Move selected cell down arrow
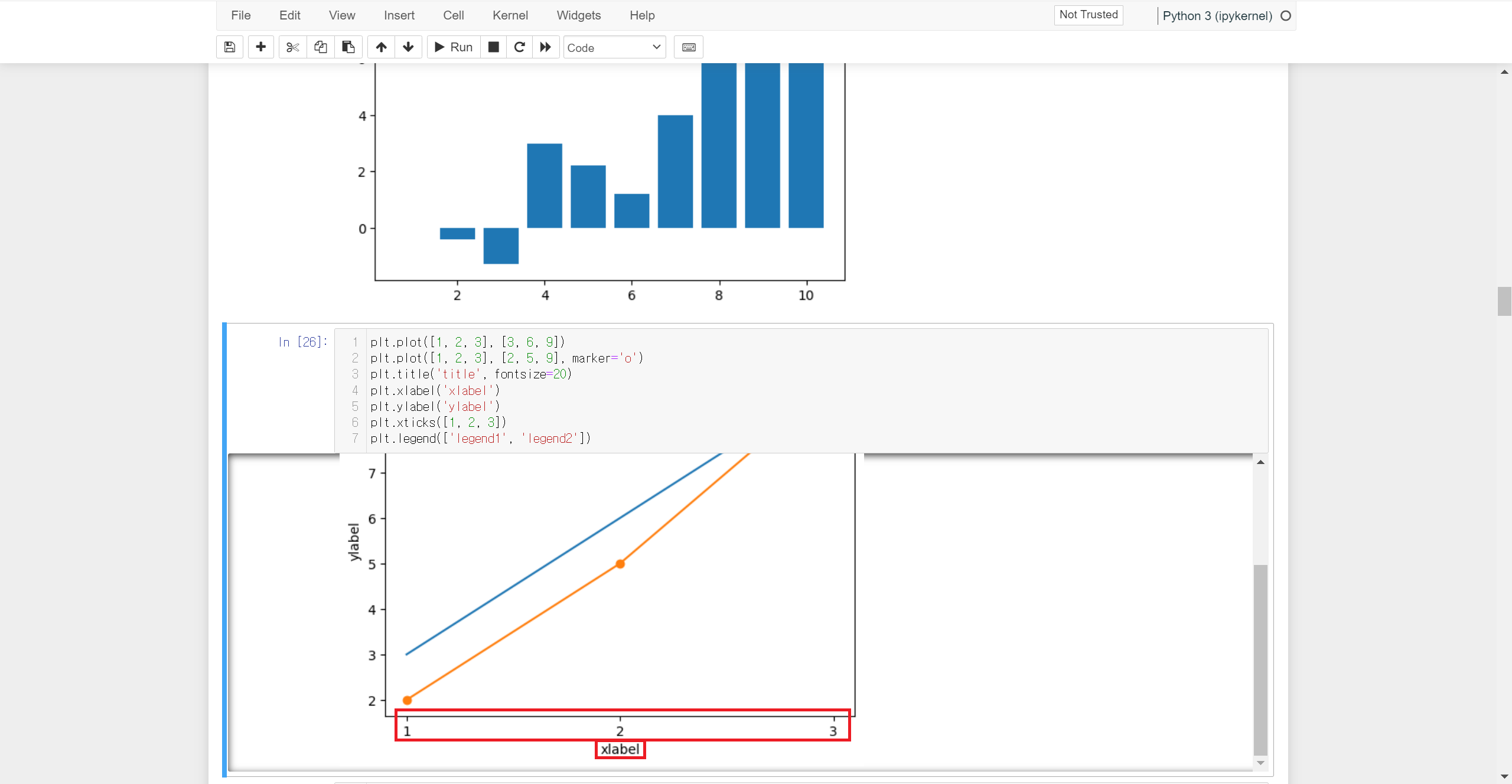The image size is (1512, 784). (408, 47)
